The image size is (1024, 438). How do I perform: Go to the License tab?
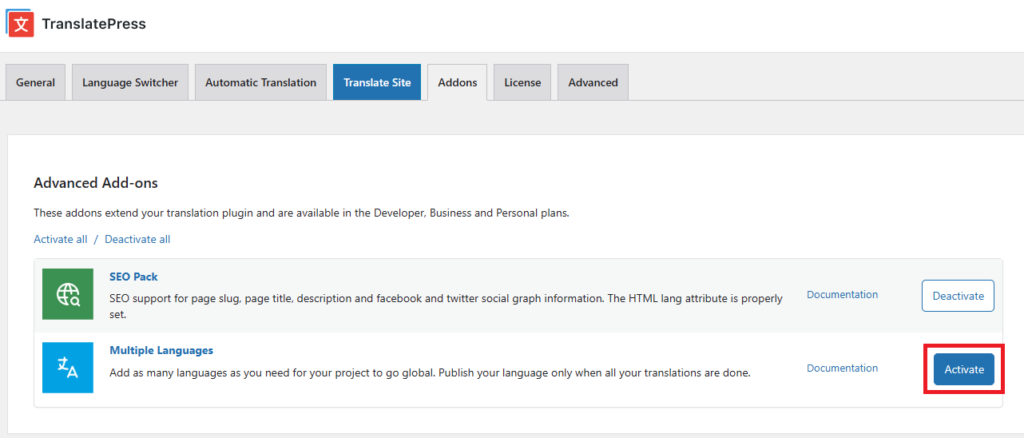coord(522,82)
